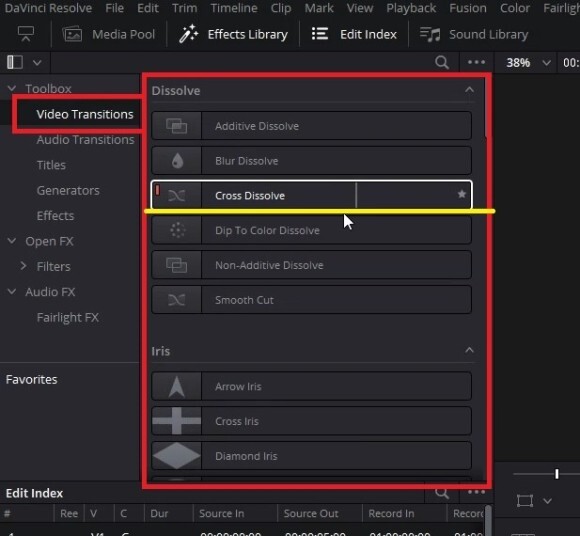Select Titles category
This screenshot has width=580, height=536.
(51, 165)
